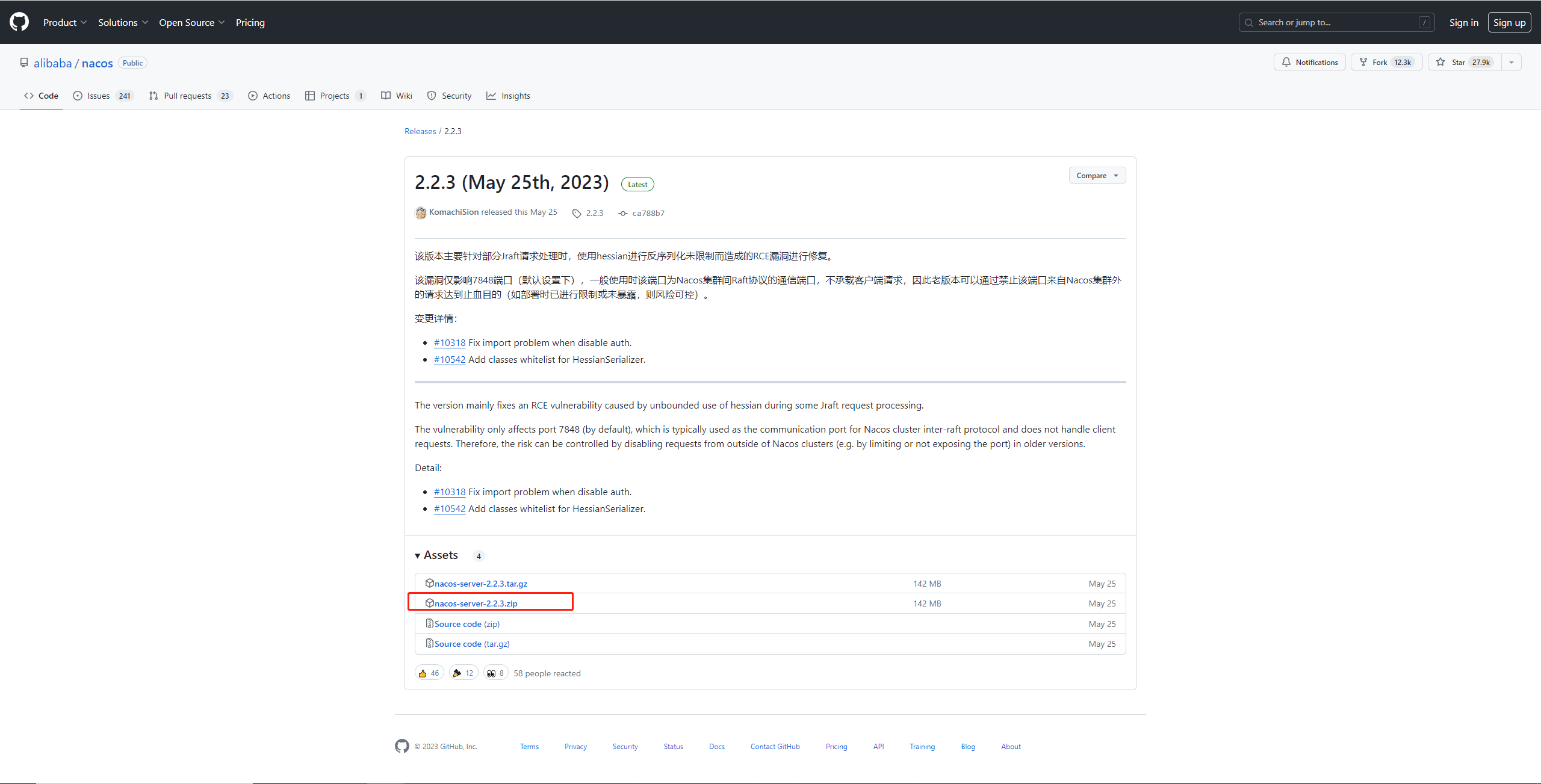
Task: Switch to the Actions tab
Action: coord(269,96)
